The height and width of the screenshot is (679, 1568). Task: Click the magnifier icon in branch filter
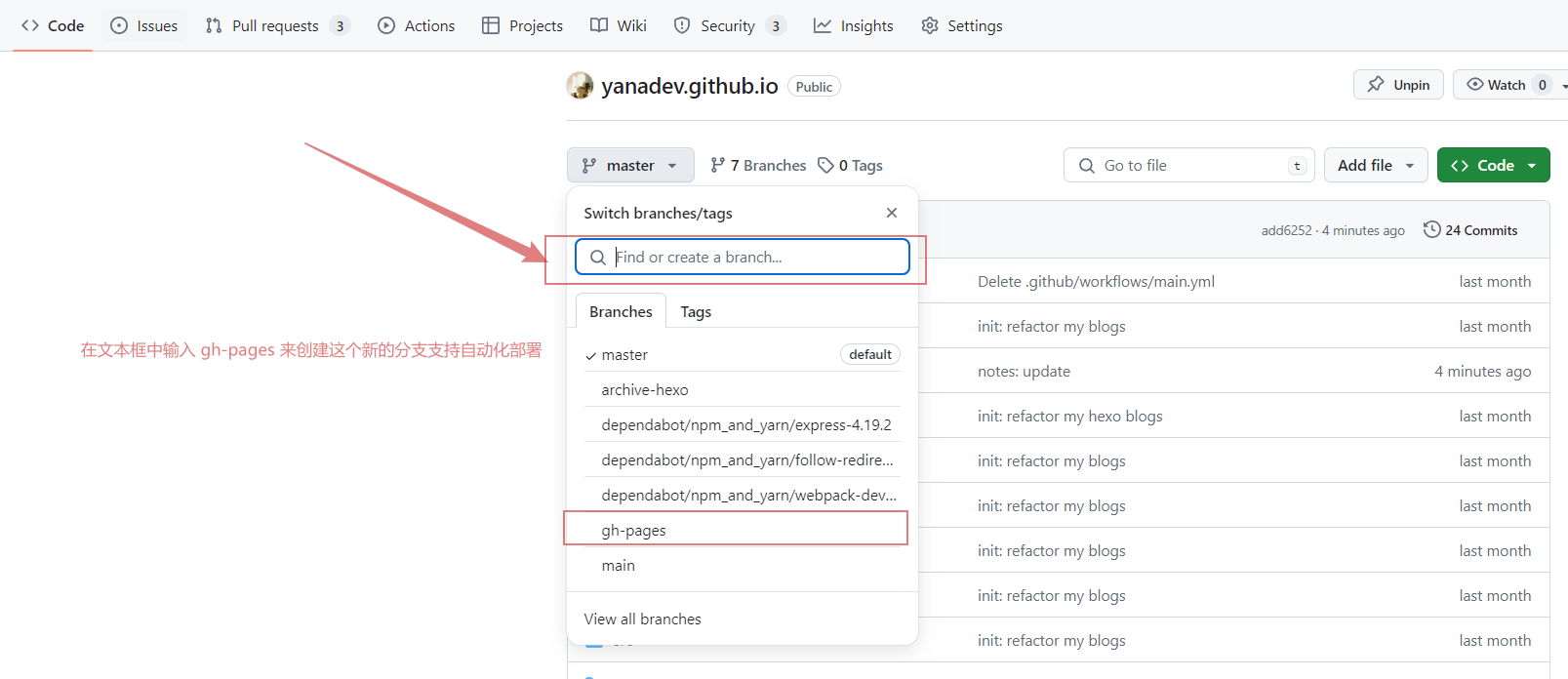click(x=598, y=258)
